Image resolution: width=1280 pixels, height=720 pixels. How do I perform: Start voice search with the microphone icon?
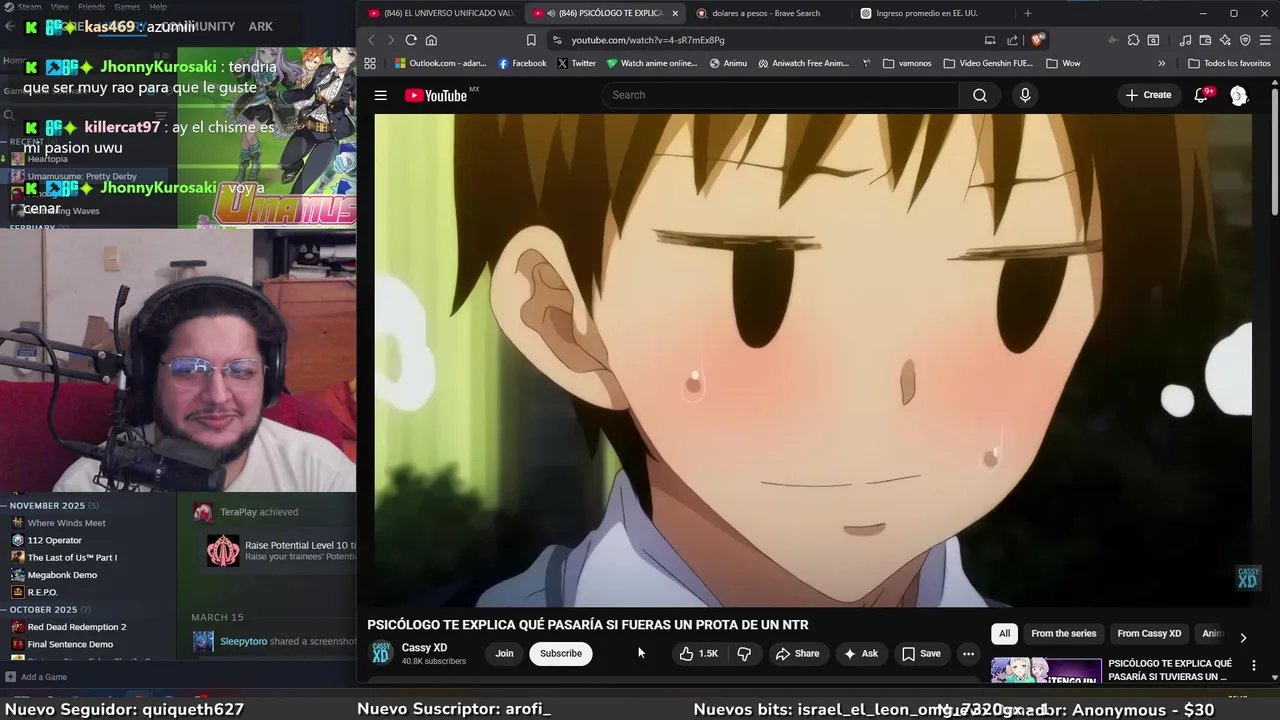(x=1024, y=95)
